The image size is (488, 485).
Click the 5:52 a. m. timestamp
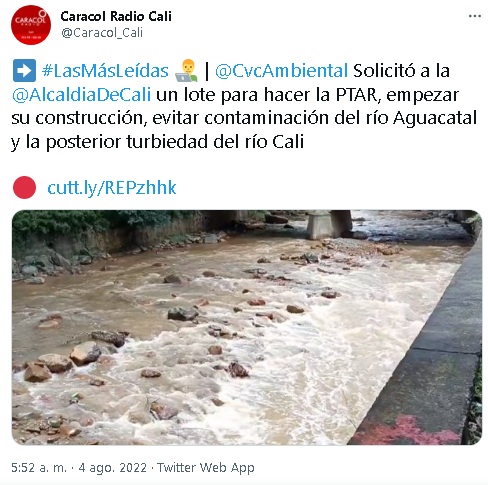(39, 468)
